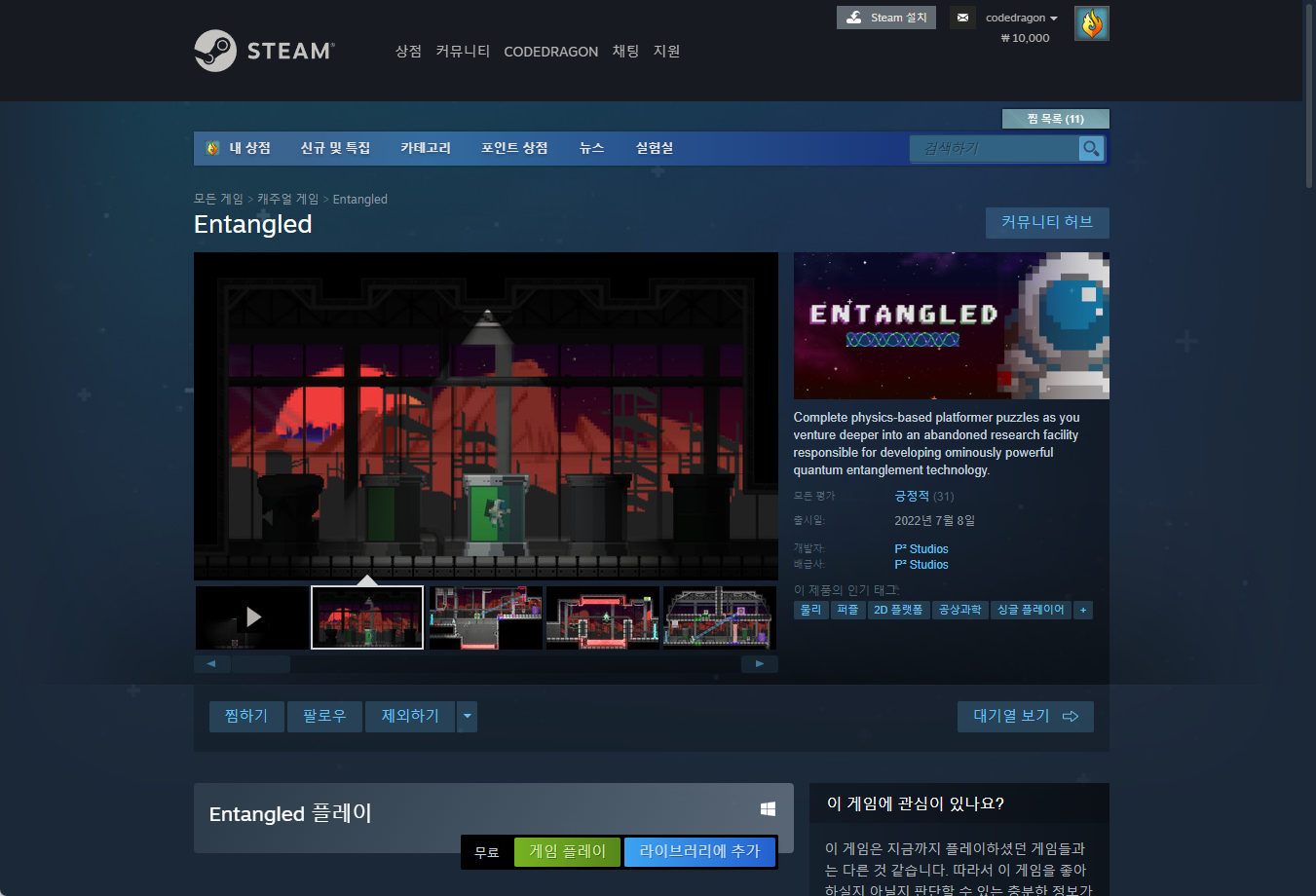
Task: Open the 채팅 menu
Action: (x=625, y=51)
